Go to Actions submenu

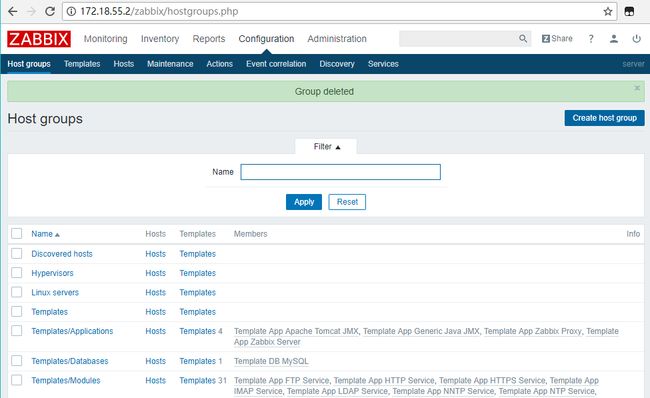(x=219, y=64)
